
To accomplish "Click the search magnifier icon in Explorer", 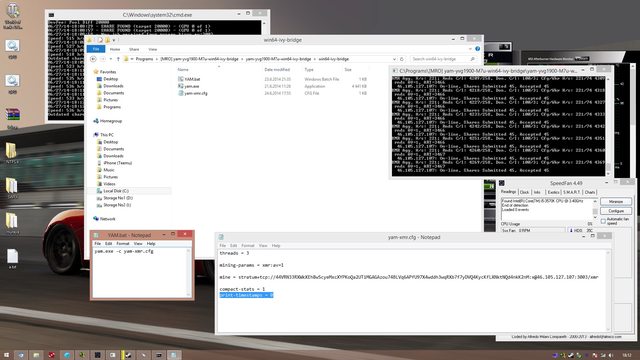I will tap(473, 59).
